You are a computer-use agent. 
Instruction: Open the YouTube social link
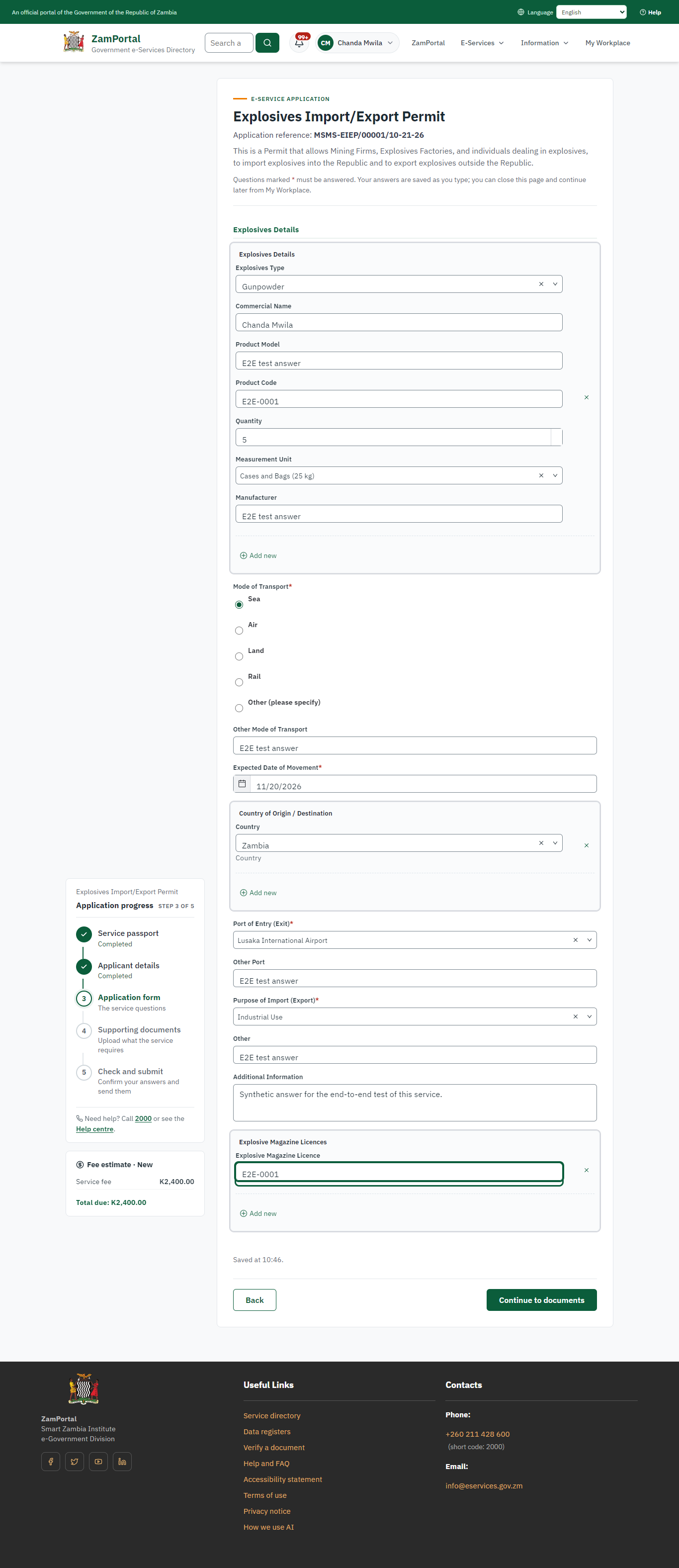98,1462
